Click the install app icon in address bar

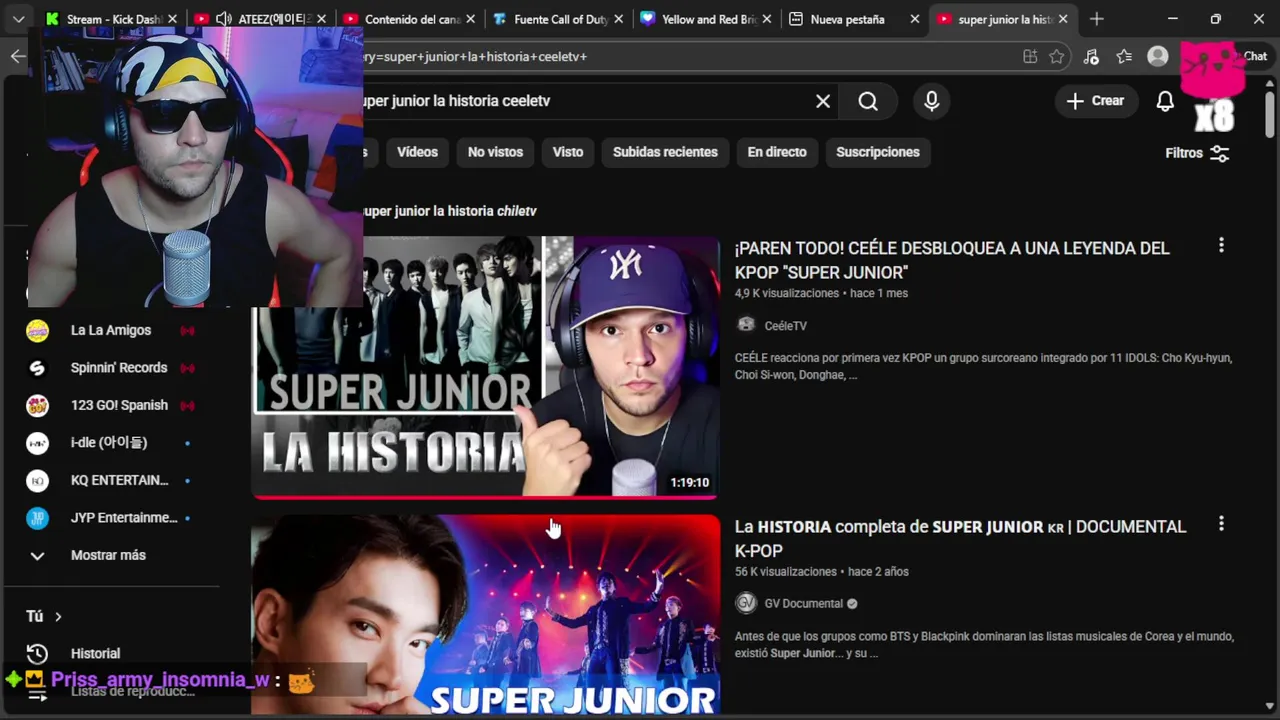click(1030, 57)
